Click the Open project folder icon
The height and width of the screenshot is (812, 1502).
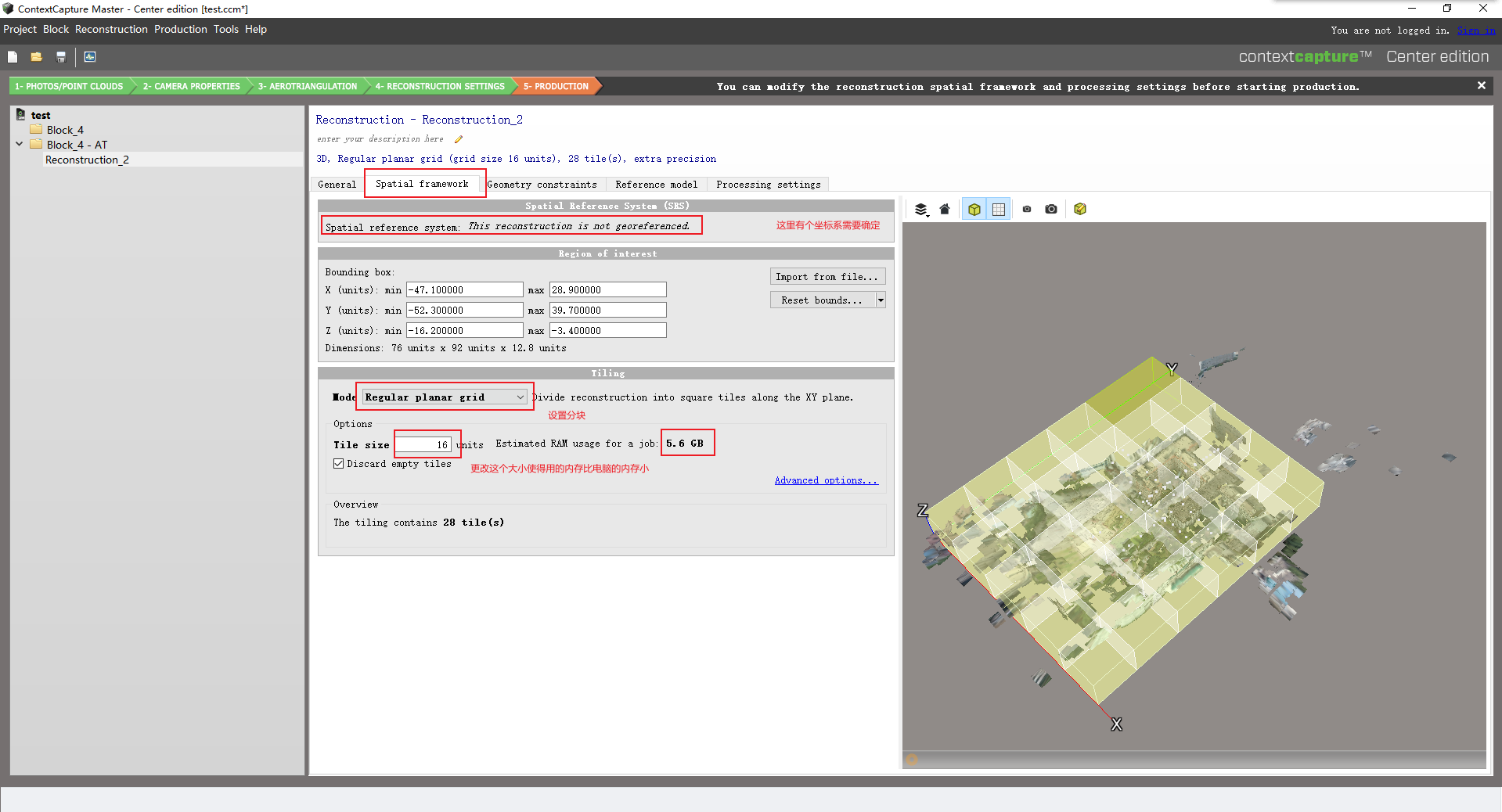tap(36, 57)
